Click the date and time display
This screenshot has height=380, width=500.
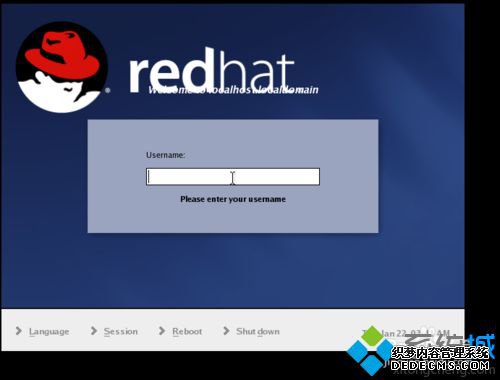pyautogui.click(x=410, y=333)
